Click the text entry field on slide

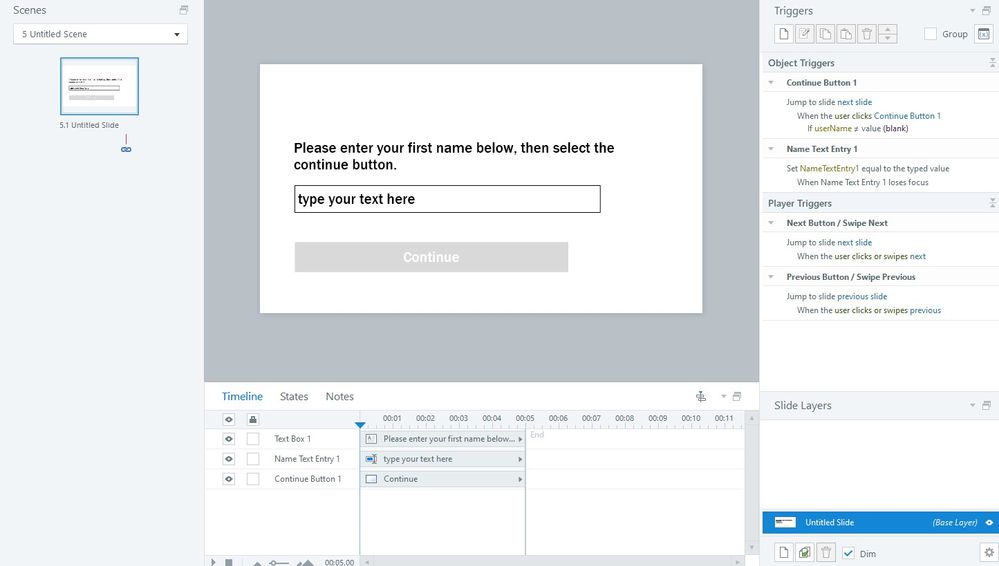(x=447, y=199)
